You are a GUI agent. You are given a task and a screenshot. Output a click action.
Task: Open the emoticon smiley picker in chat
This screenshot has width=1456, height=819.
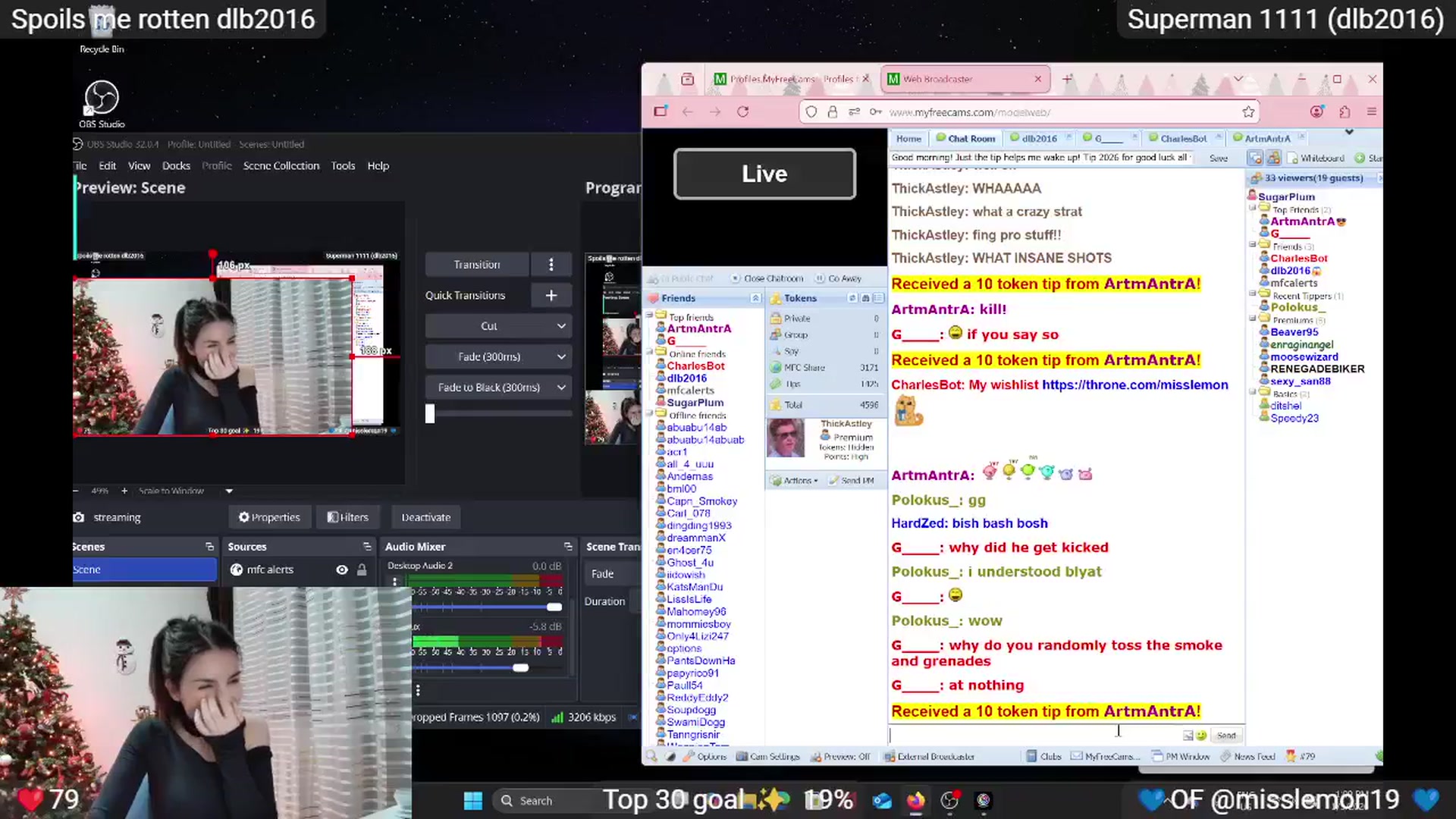pos(1201,736)
